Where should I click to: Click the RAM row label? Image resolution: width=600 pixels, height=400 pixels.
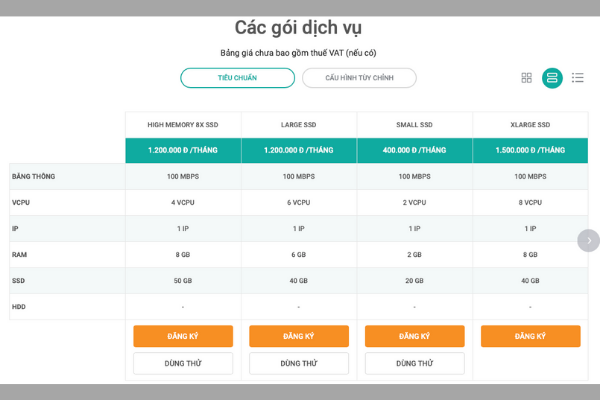(x=19, y=255)
